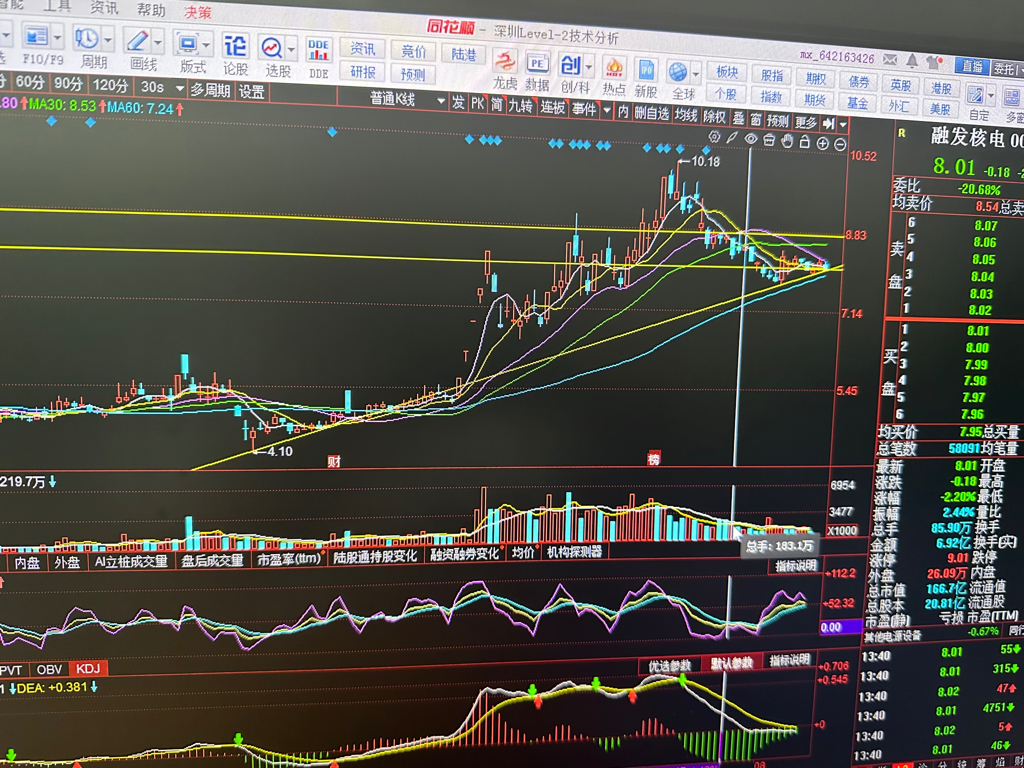Screen dimensions: 1024x768
Task: Toggle the 九转 indicator button
Action: point(520,106)
